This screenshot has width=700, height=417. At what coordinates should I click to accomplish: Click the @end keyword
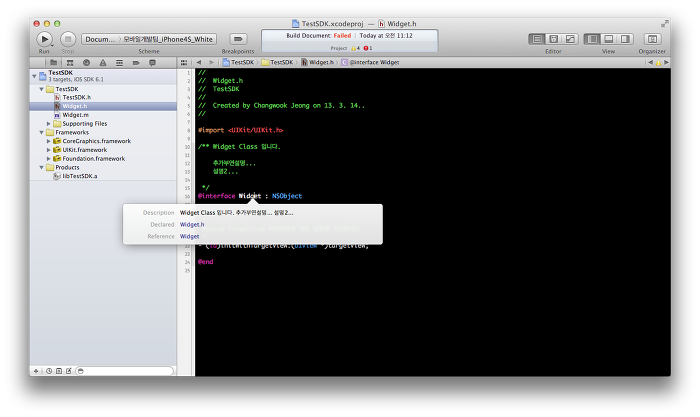click(205, 262)
